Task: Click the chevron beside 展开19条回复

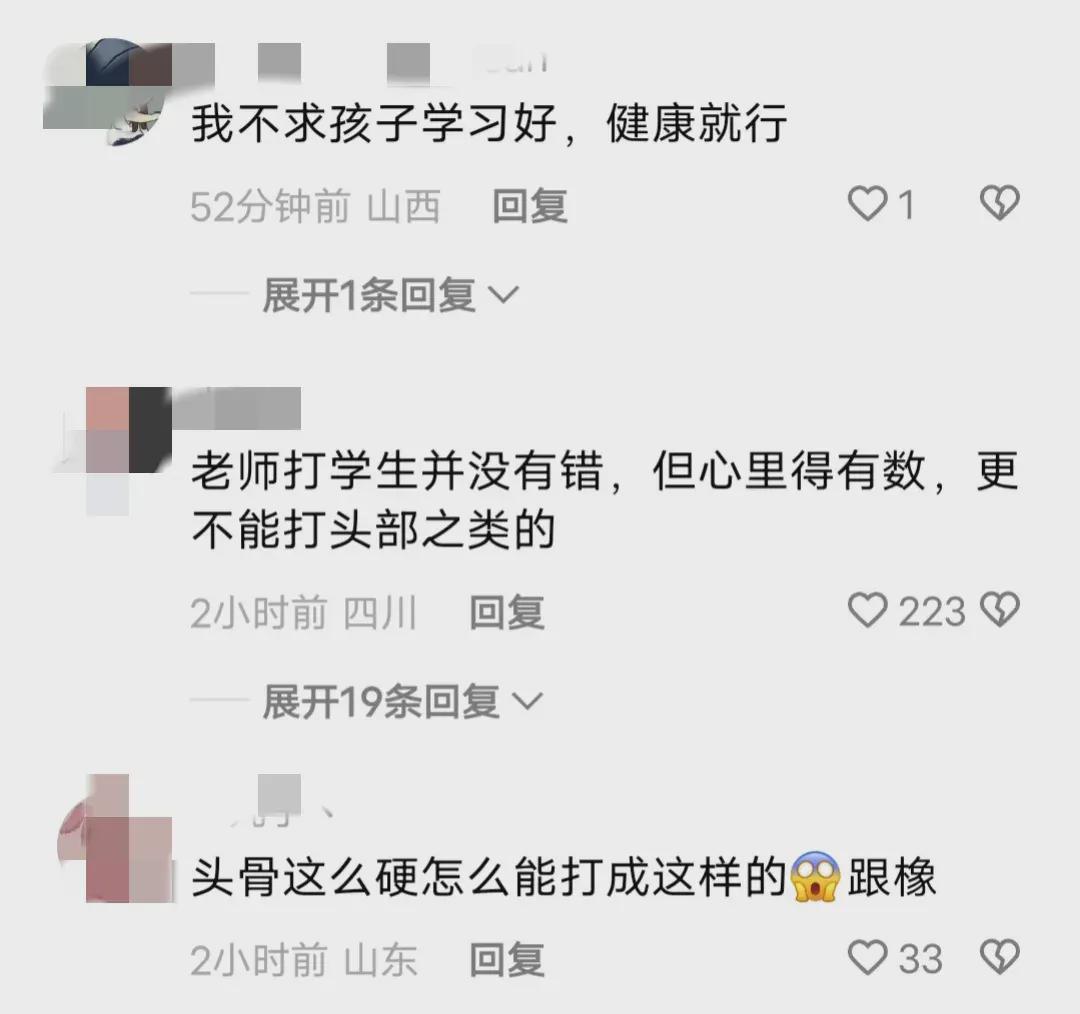Action: click(529, 702)
